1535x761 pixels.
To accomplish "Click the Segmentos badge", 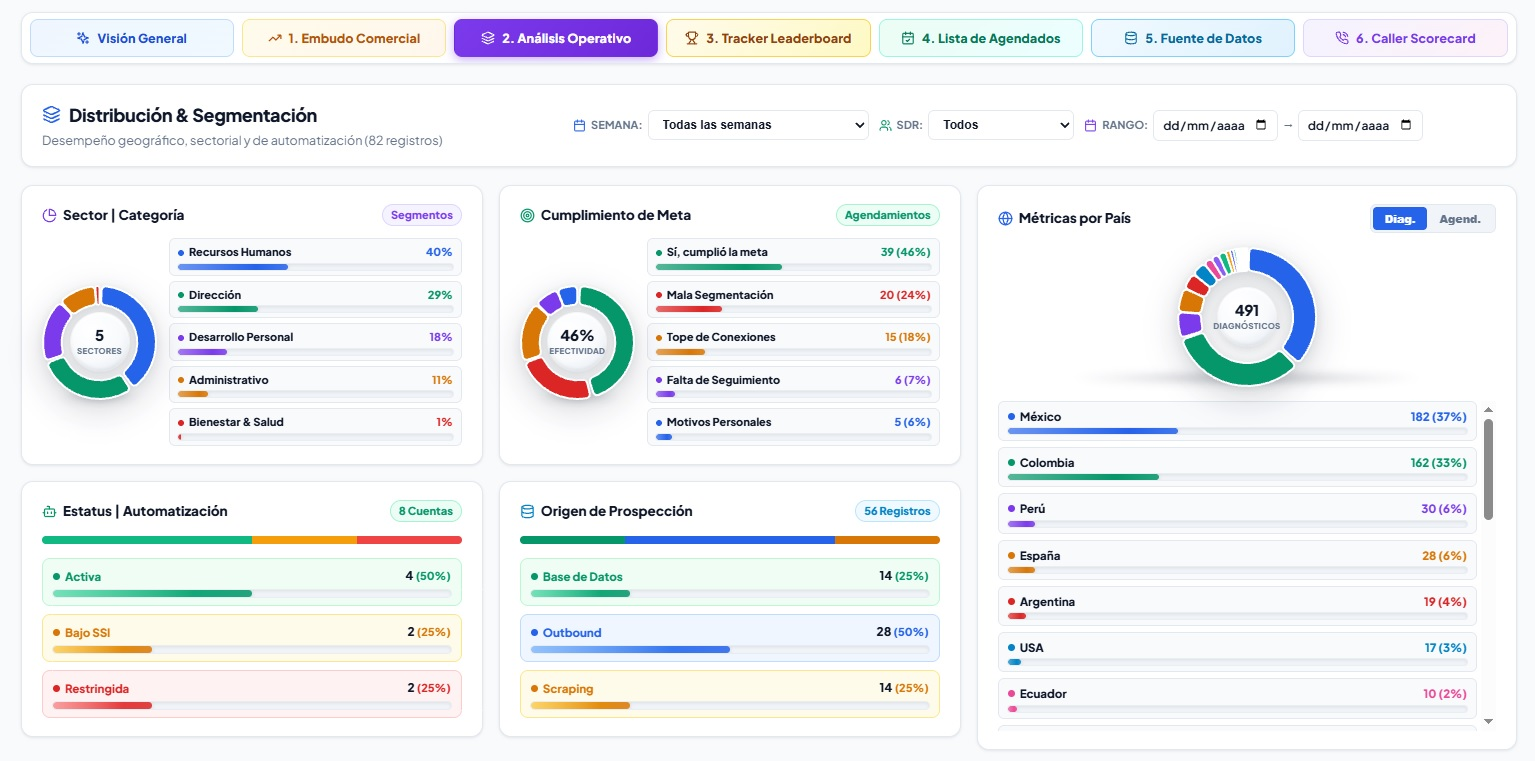I will [422, 215].
